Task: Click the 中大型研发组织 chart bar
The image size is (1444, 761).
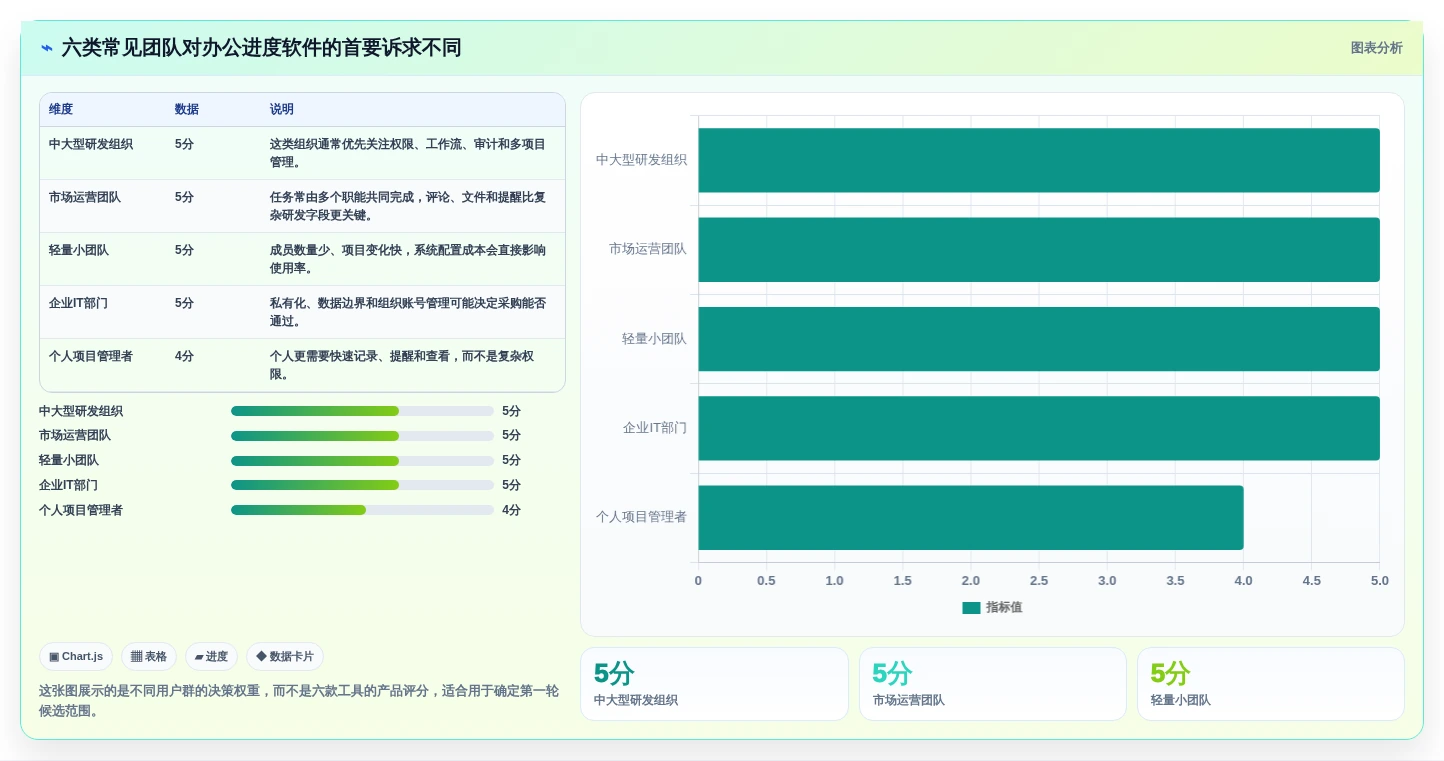Action: click(x=1039, y=160)
